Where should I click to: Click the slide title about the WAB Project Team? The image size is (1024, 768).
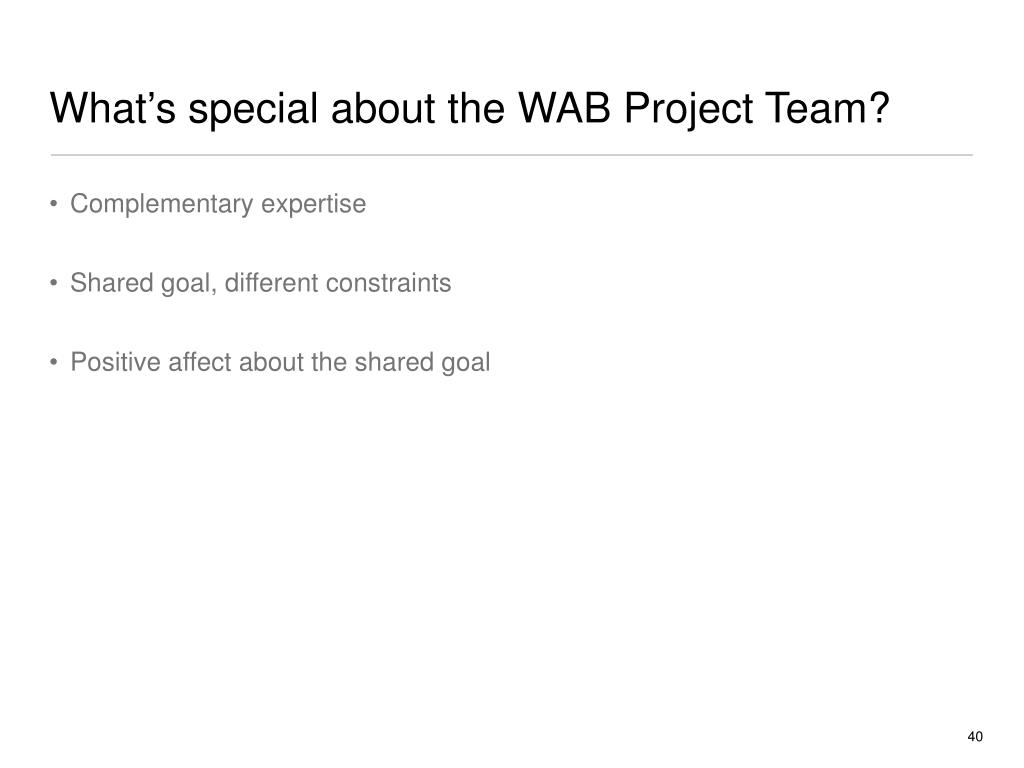coord(470,108)
